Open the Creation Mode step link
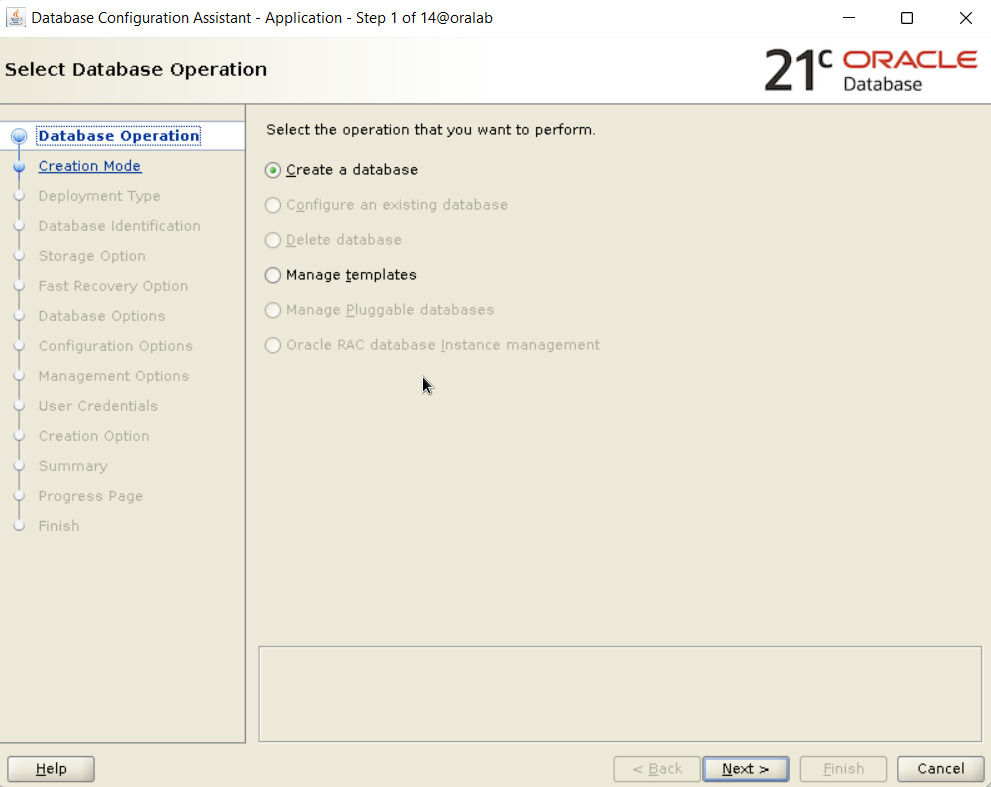Screen dimensions: 991x787 [x=90, y=166]
